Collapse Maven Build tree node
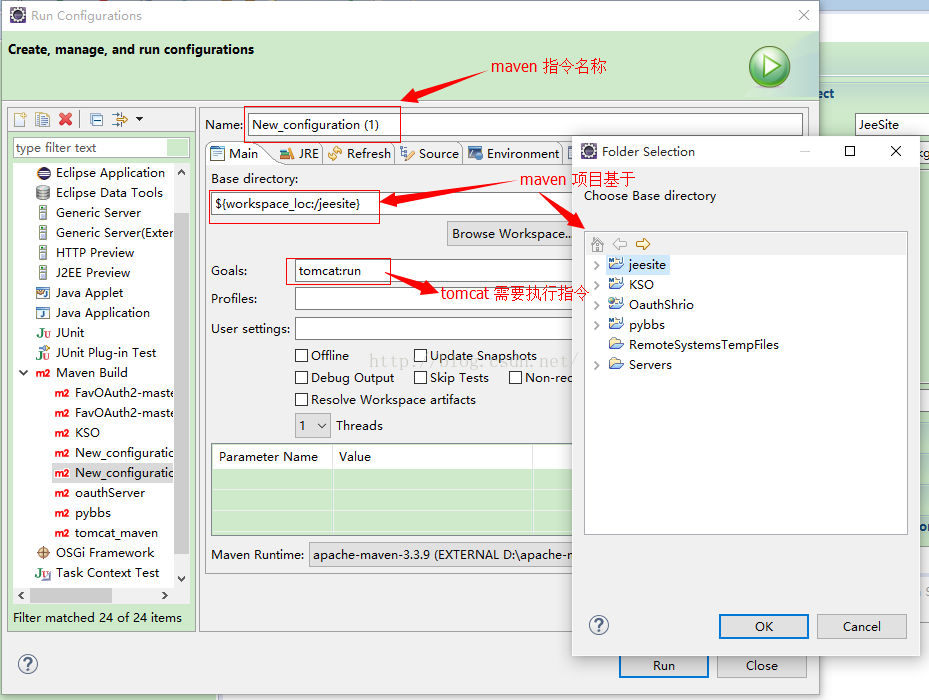Screen dimensions: 929x700 coord(24,373)
